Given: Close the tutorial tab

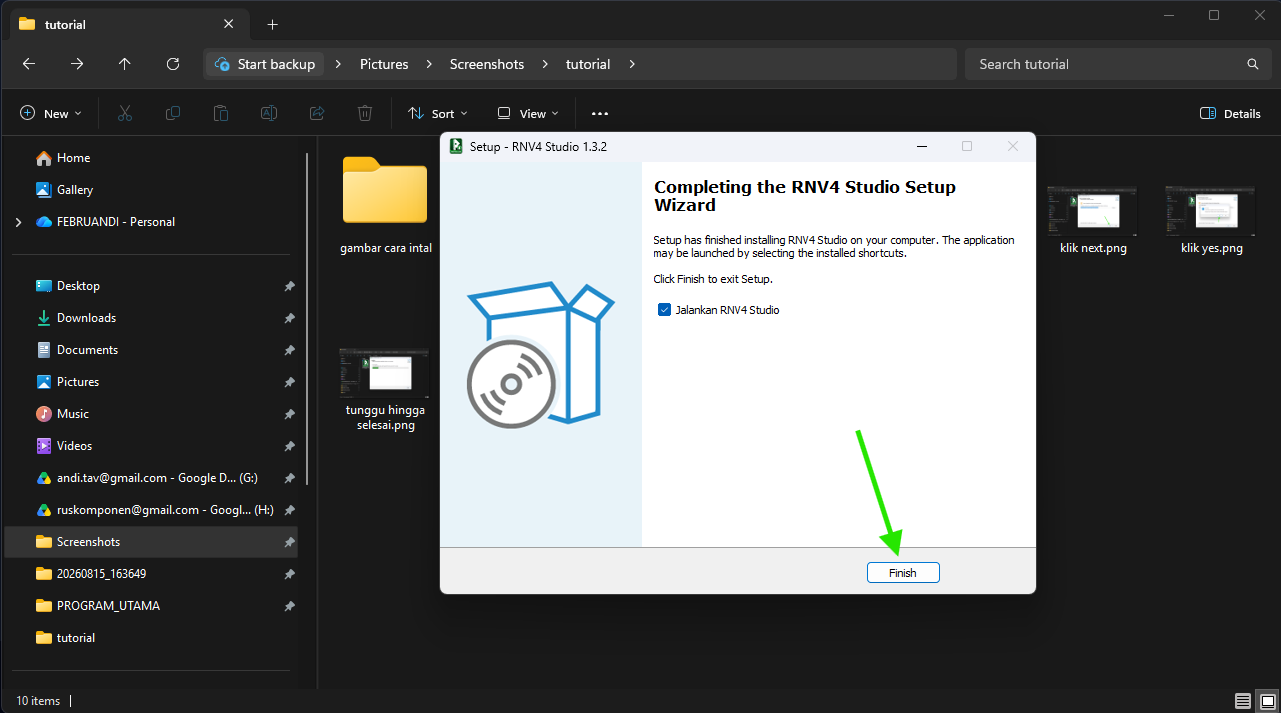Looking at the screenshot, I should (x=229, y=24).
